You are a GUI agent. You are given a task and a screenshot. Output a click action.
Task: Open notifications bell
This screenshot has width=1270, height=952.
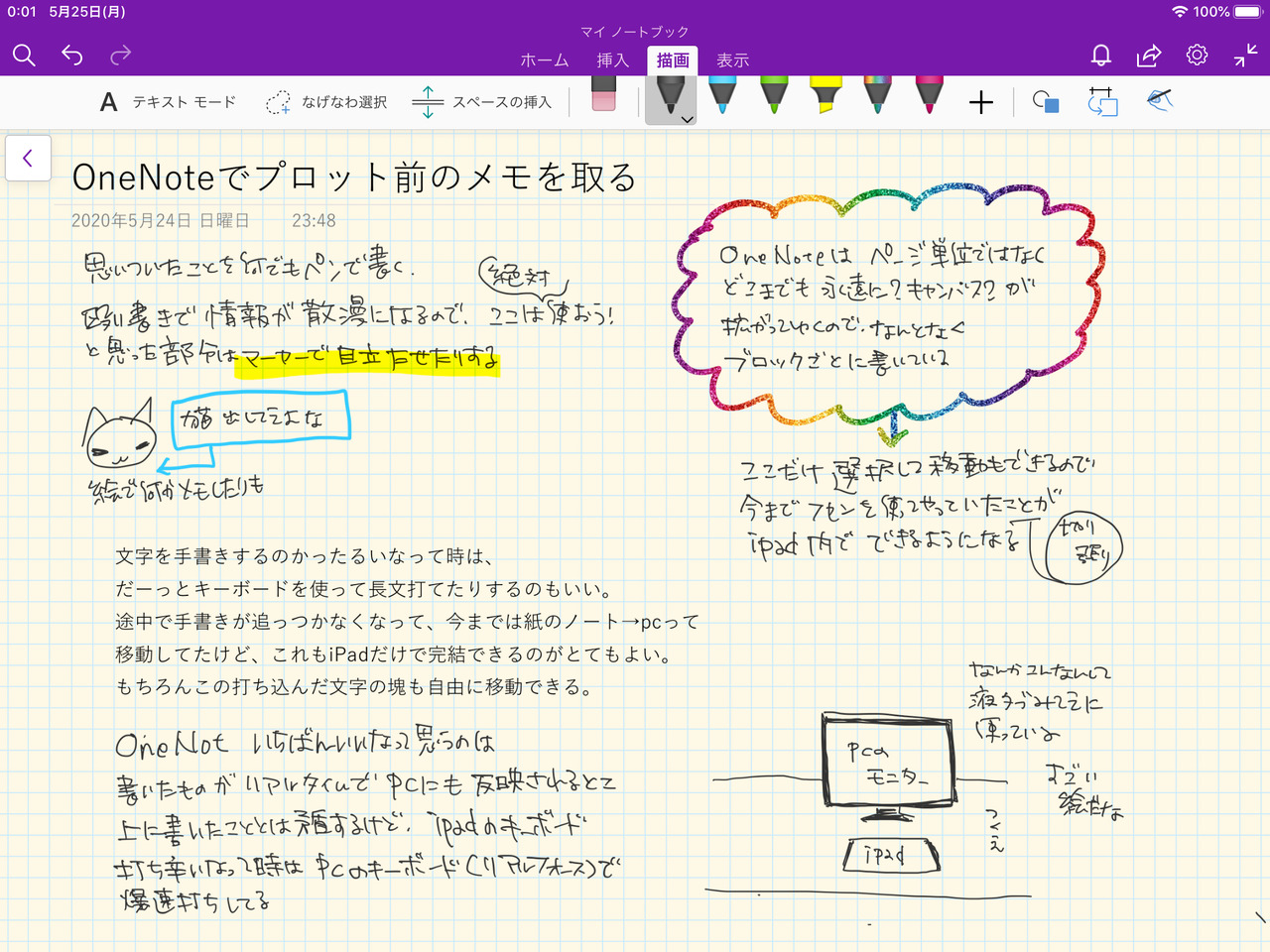pos(1100,56)
